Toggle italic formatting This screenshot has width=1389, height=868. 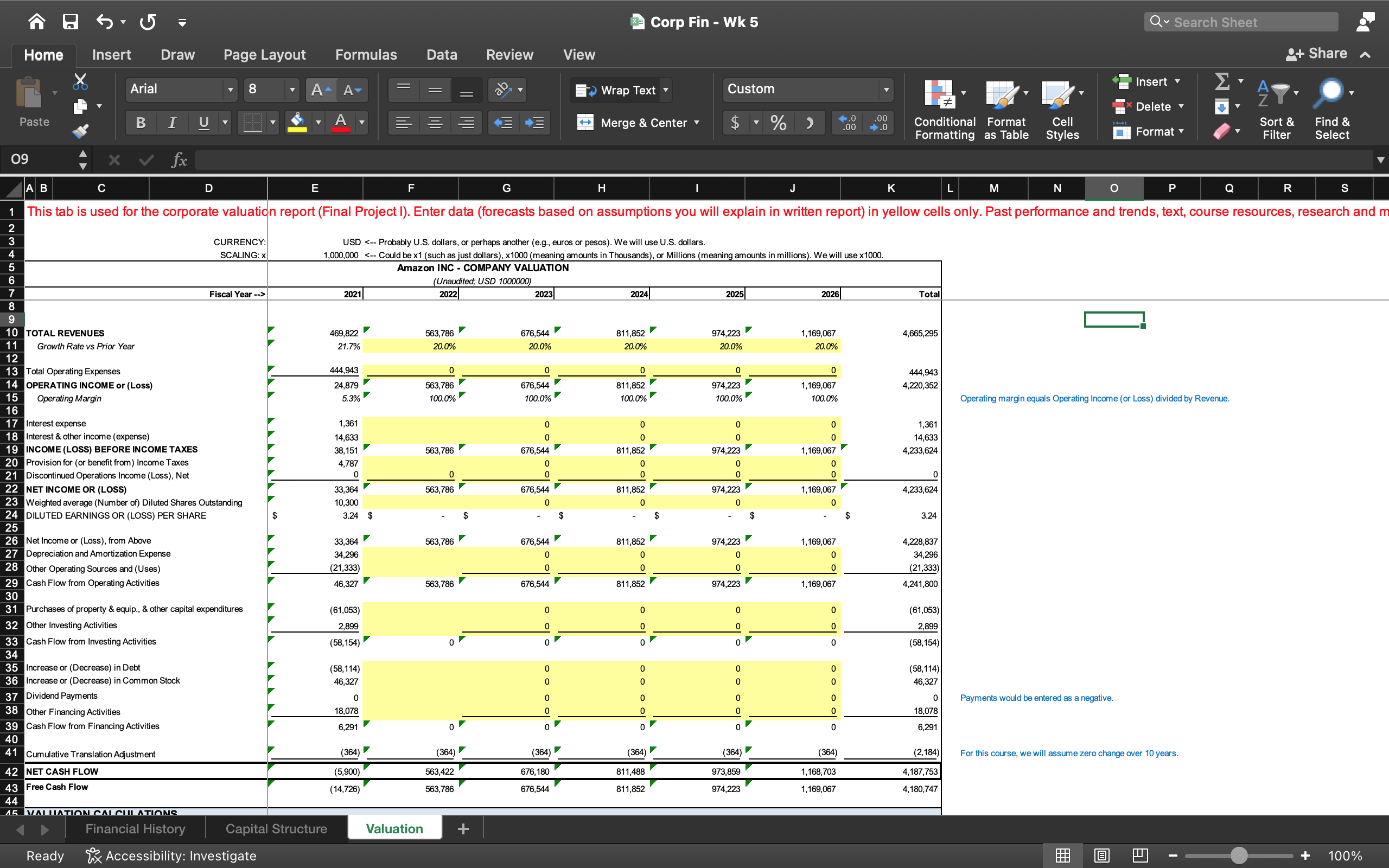pyautogui.click(x=171, y=122)
